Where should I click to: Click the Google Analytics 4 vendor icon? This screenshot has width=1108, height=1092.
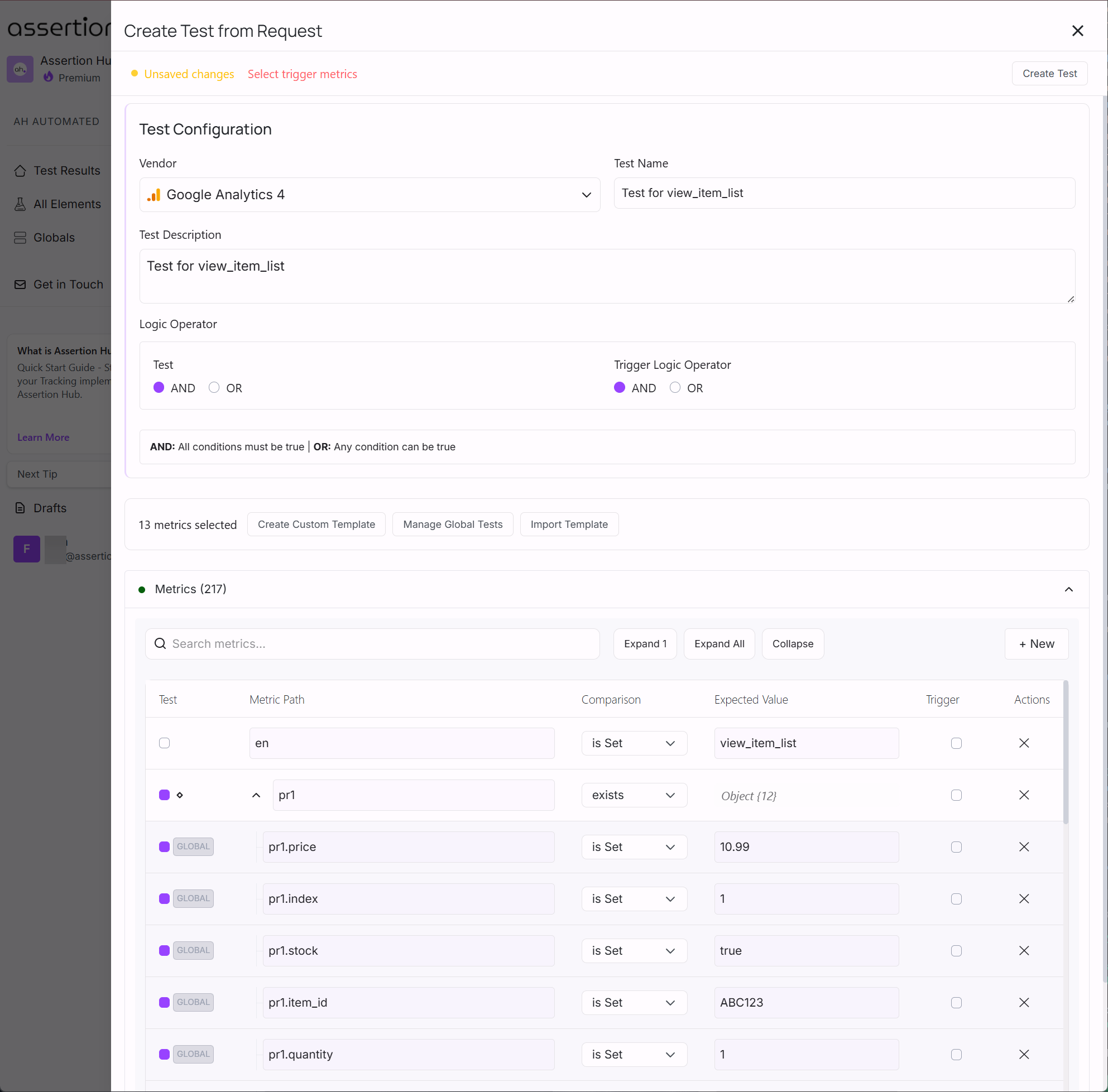pos(154,195)
